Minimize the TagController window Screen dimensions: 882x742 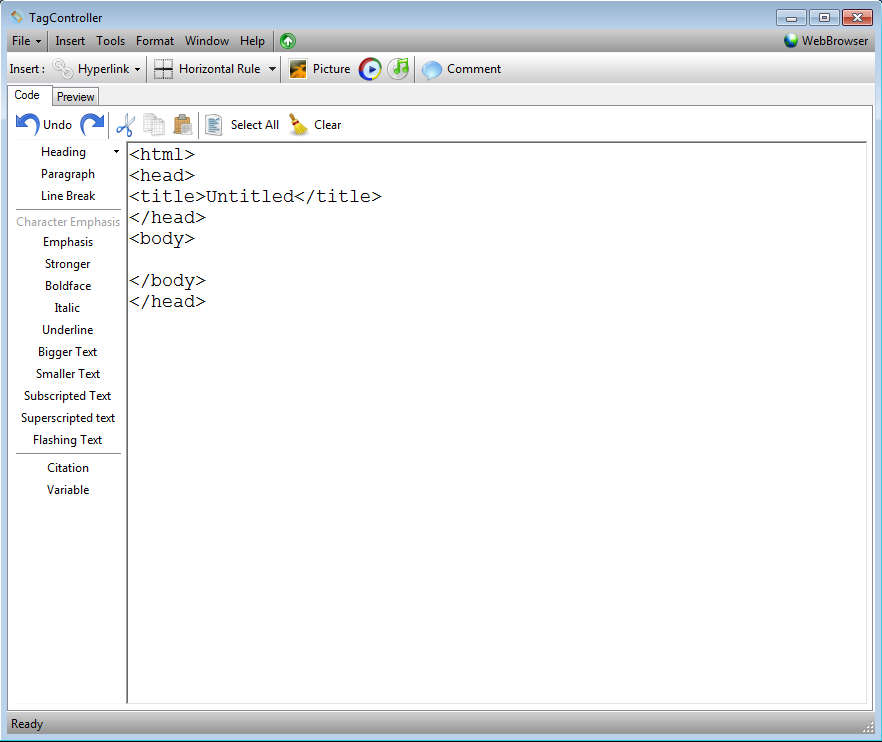coord(791,18)
